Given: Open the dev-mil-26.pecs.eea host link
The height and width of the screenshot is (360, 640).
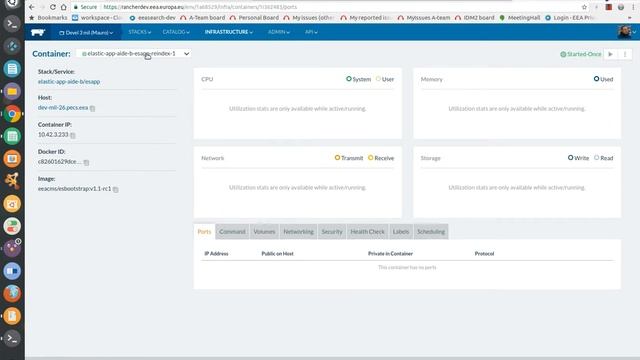Looking at the screenshot, I should click(x=63, y=108).
